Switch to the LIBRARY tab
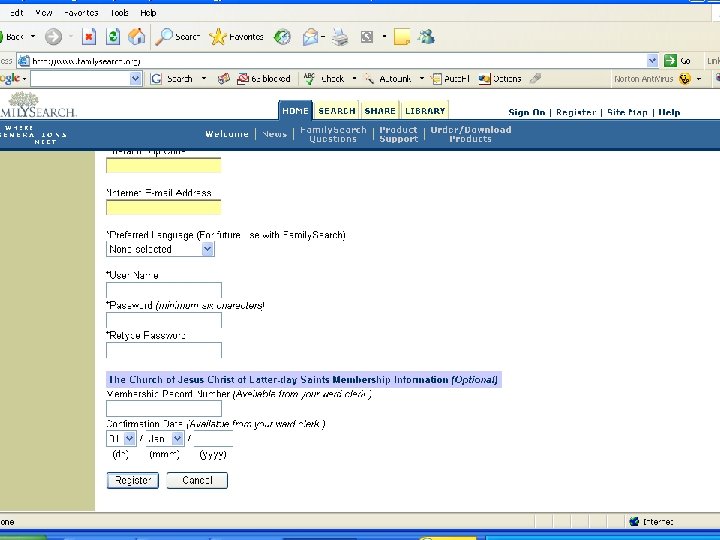Image resolution: width=720 pixels, height=540 pixels. coord(425,111)
